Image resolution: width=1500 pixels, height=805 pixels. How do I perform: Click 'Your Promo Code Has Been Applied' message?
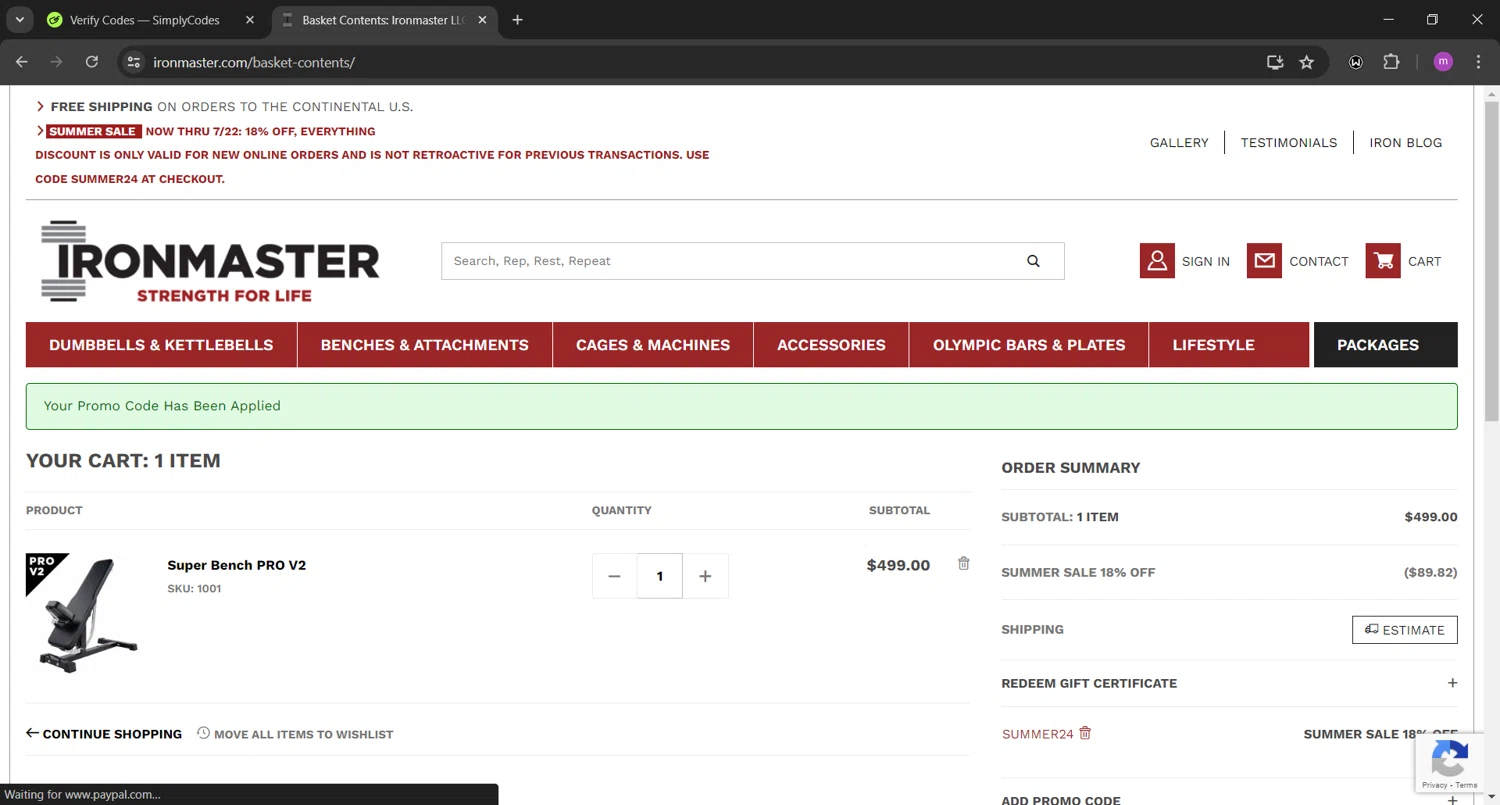coord(162,406)
